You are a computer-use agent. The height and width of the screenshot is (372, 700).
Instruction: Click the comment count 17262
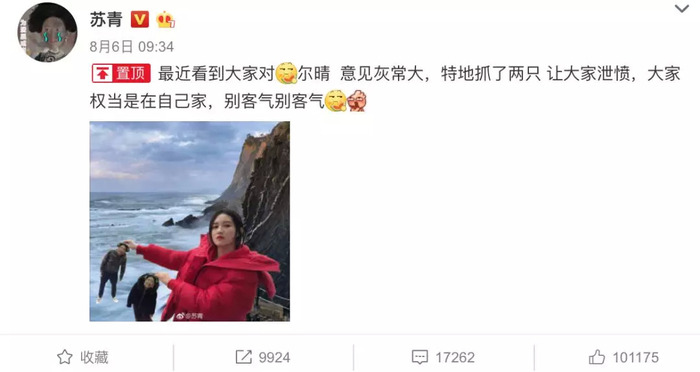pos(454,357)
